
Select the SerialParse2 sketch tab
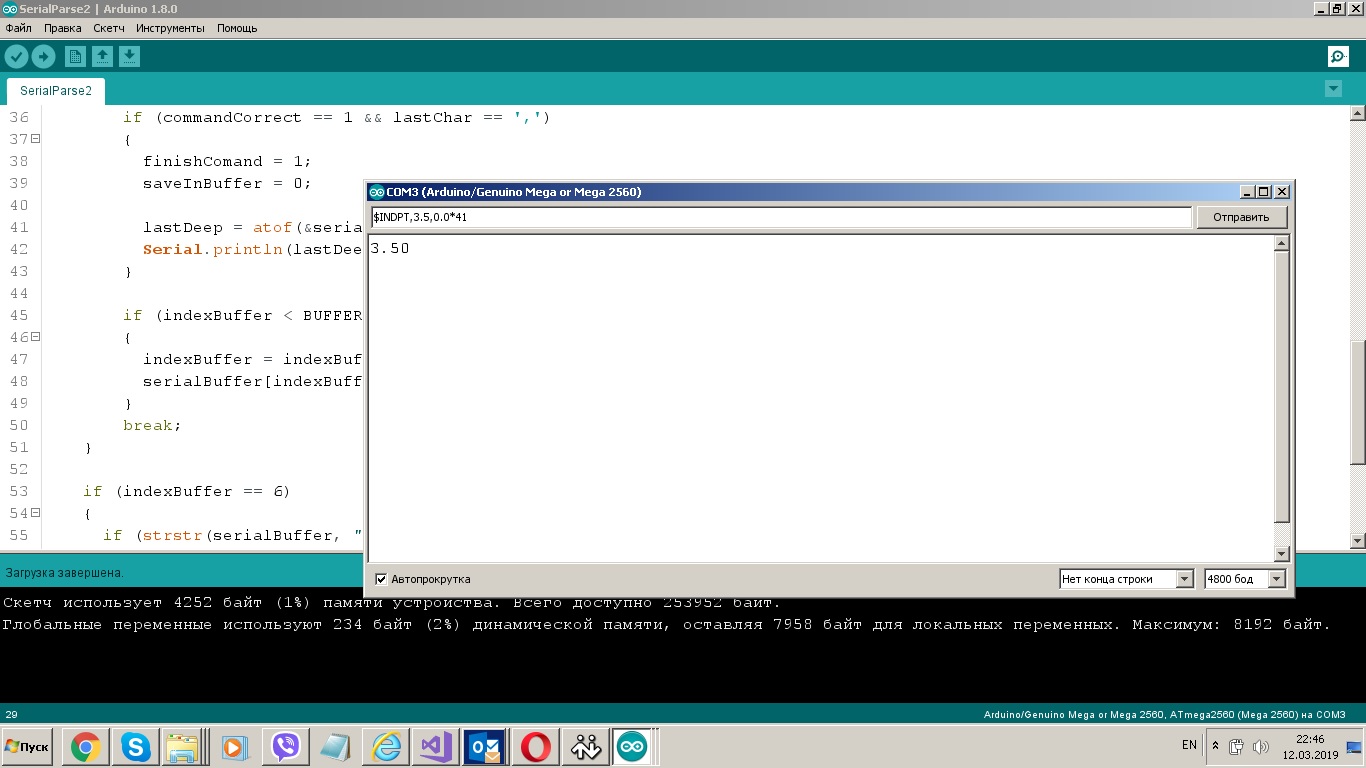56,91
